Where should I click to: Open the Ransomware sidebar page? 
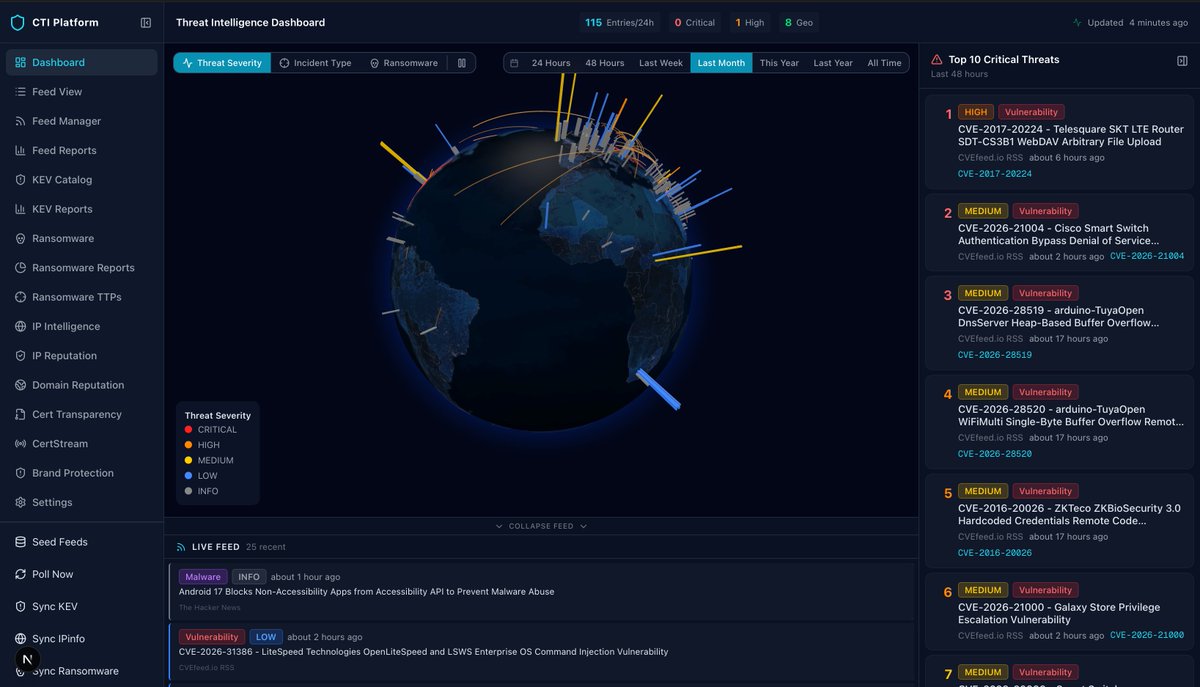pos(81,238)
